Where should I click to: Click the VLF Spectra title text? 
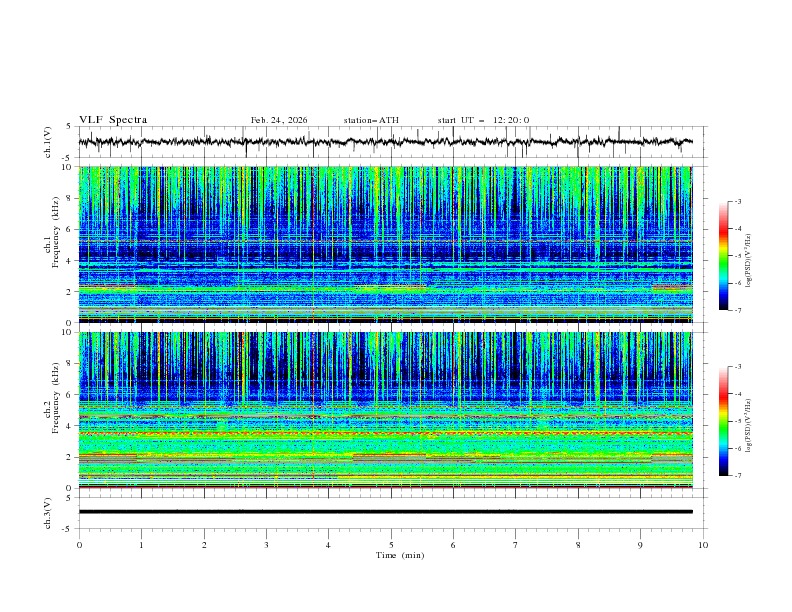pos(113,120)
